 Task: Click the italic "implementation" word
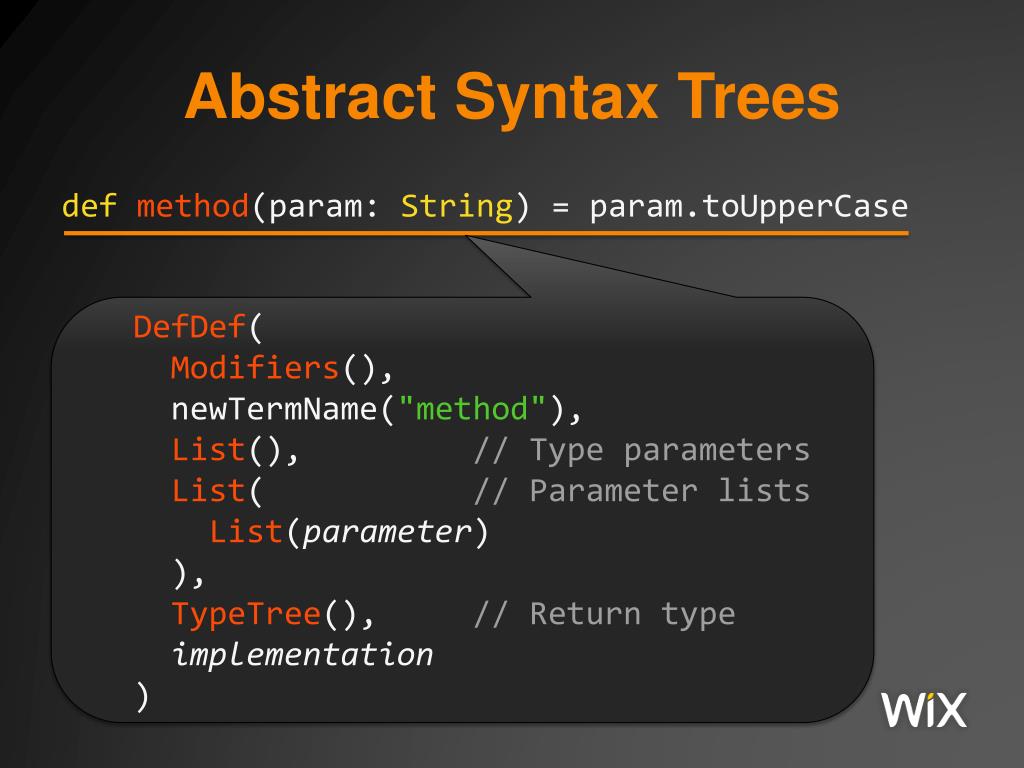[x=302, y=655]
